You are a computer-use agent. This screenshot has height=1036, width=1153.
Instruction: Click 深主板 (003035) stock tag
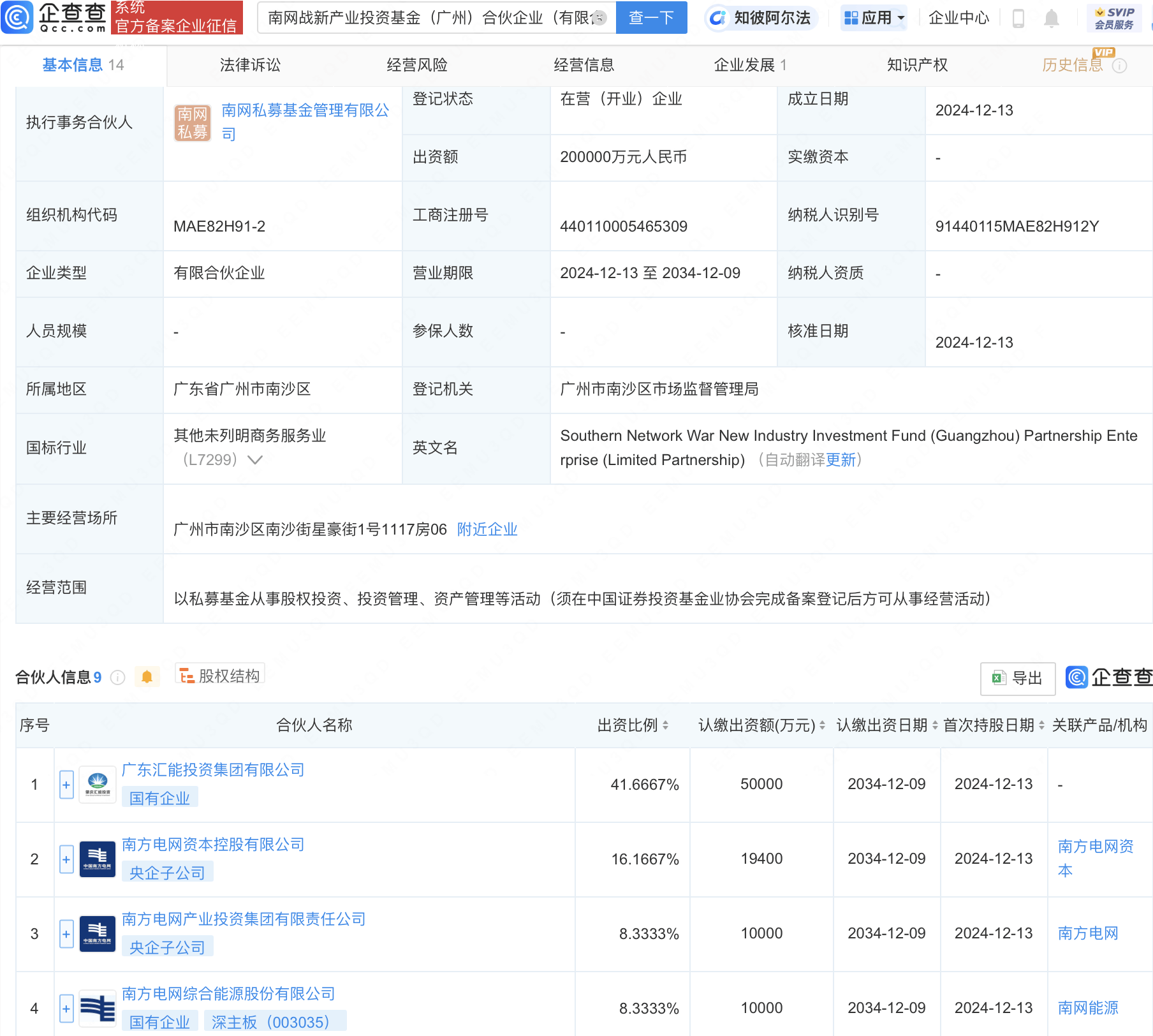tap(275, 1022)
